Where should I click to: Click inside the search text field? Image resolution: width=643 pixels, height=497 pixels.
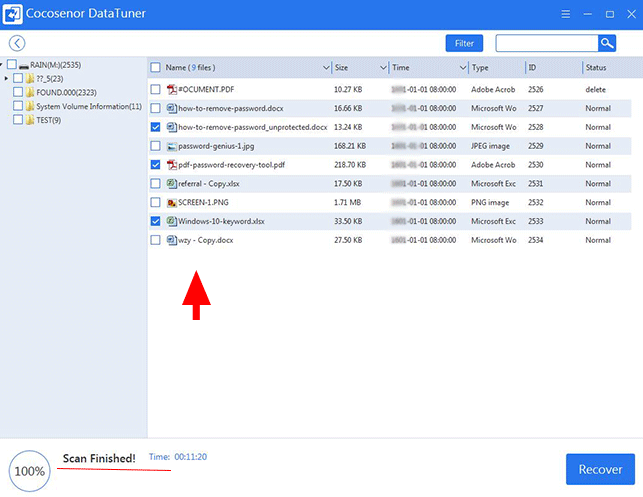point(546,43)
